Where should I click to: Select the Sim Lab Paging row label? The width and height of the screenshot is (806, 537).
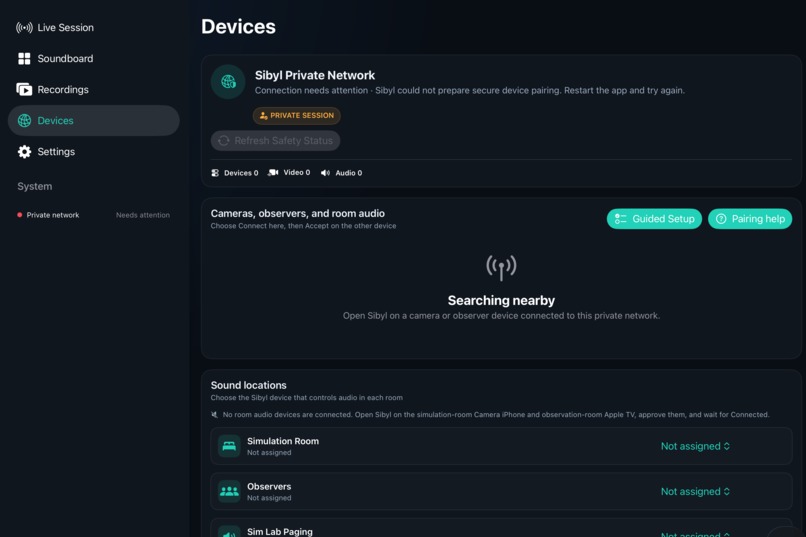[280, 532]
